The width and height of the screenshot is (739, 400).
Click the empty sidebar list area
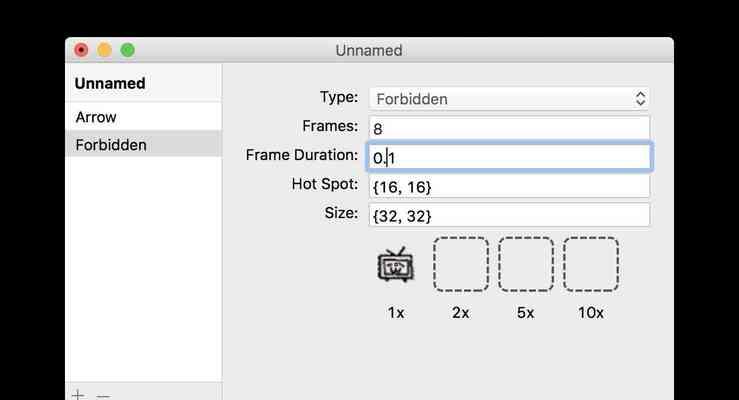[x=143, y=269]
